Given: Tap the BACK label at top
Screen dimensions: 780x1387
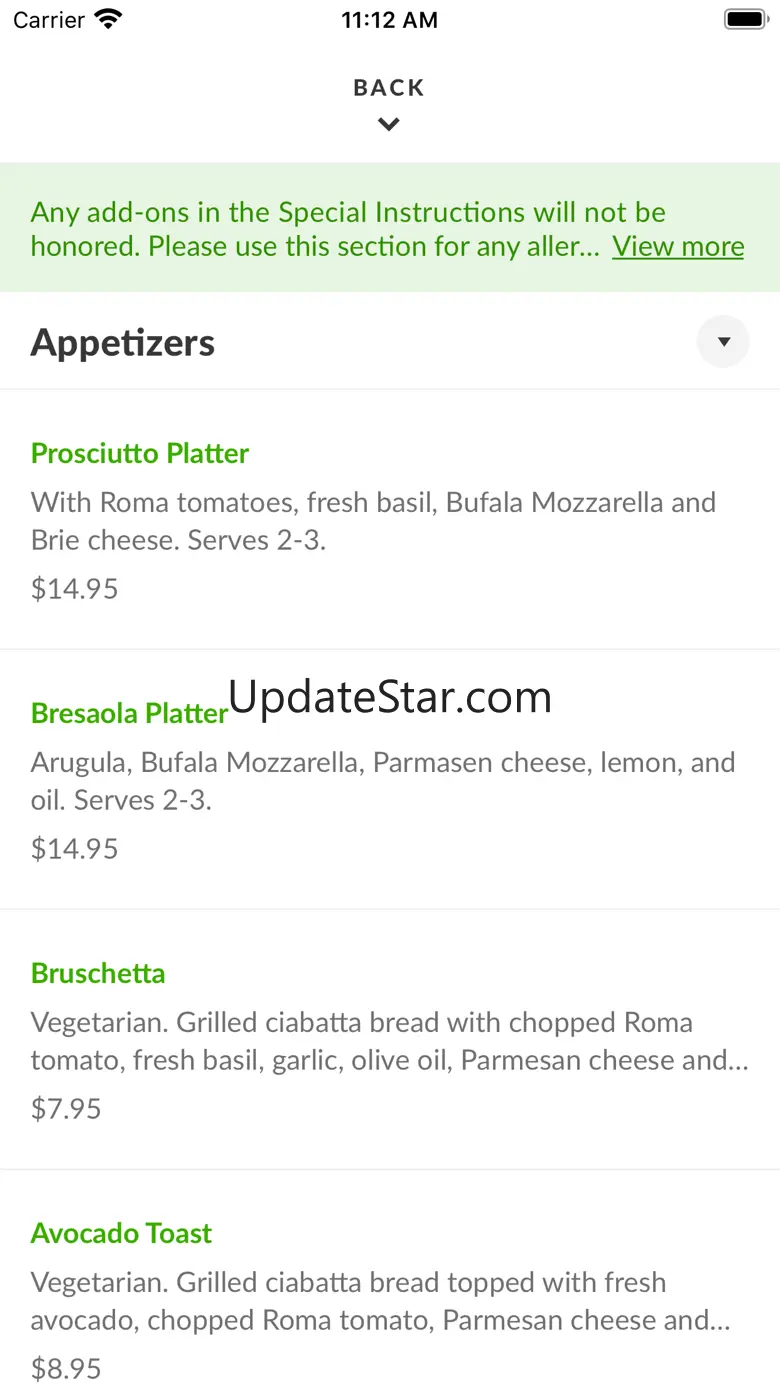Looking at the screenshot, I should [x=389, y=88].
